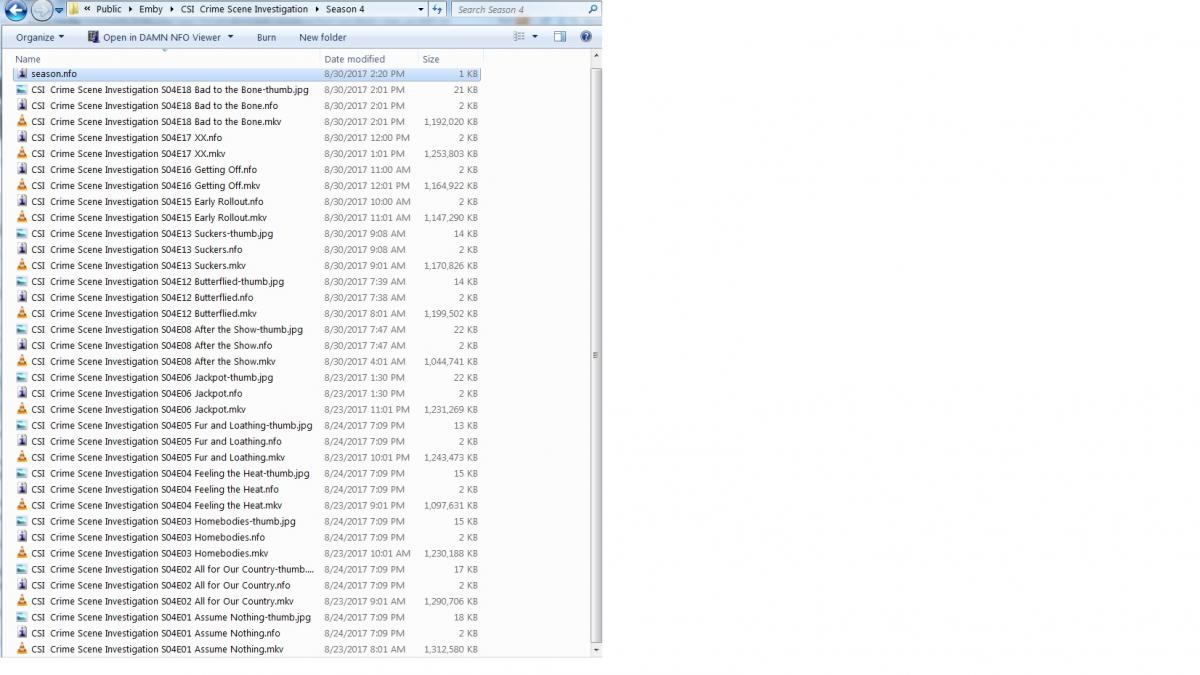The height and width of the screenshot is (675, 1200).
Task: Click the image icon of S04E13 Suckers-thumb.jpg
Action: tap(22, 234)
